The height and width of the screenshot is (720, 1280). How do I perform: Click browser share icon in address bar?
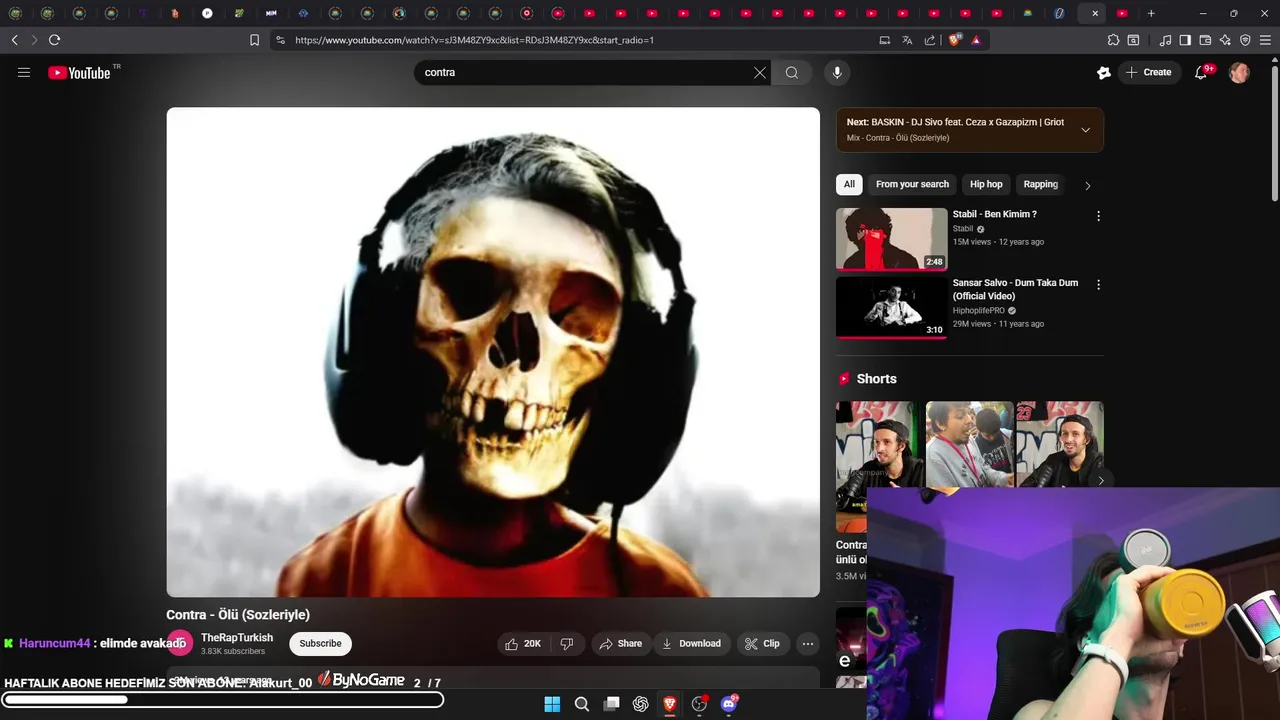click(x=930, y=40)
